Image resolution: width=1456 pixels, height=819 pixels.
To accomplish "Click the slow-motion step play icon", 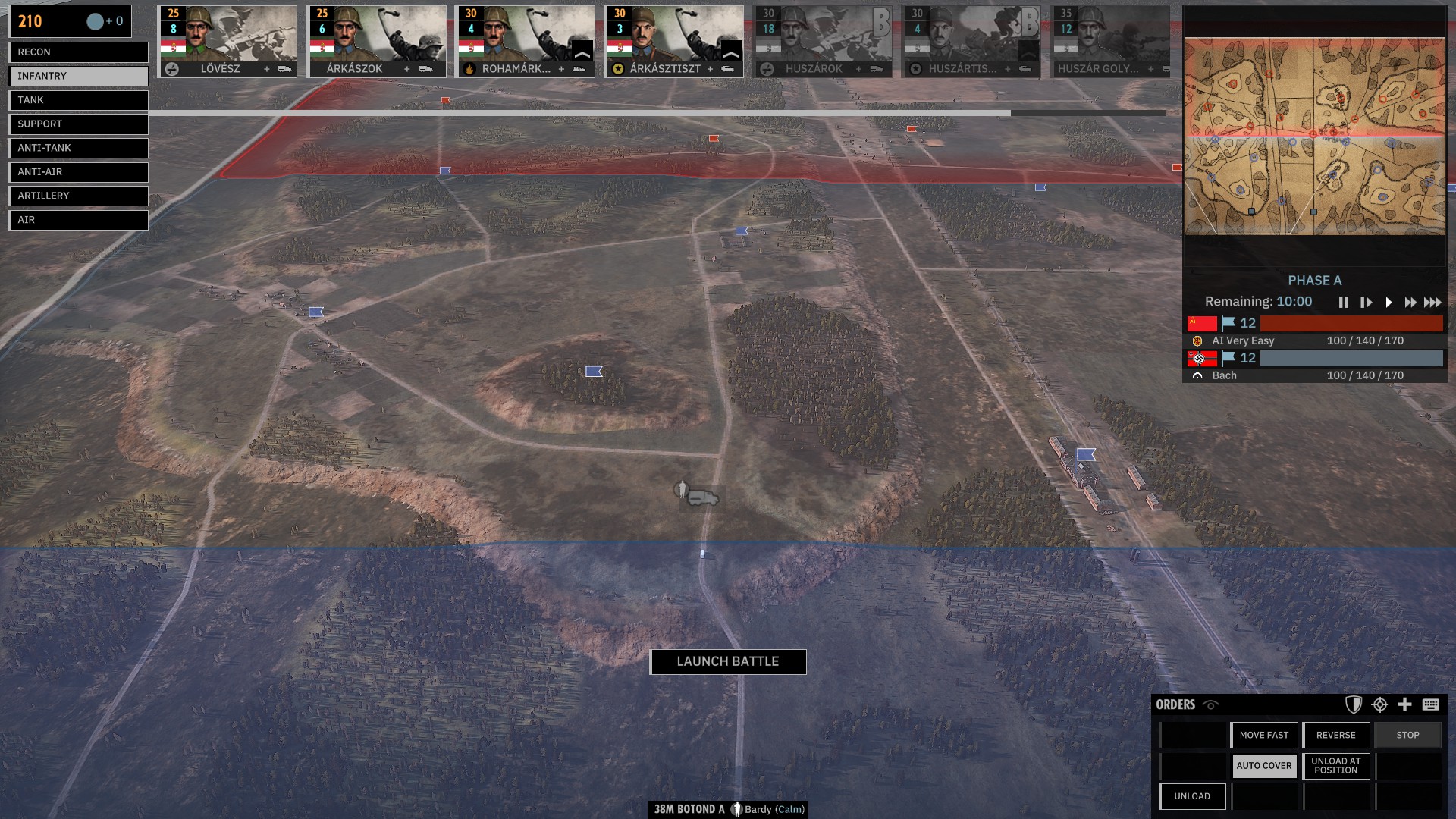I will click(1366, 303).
